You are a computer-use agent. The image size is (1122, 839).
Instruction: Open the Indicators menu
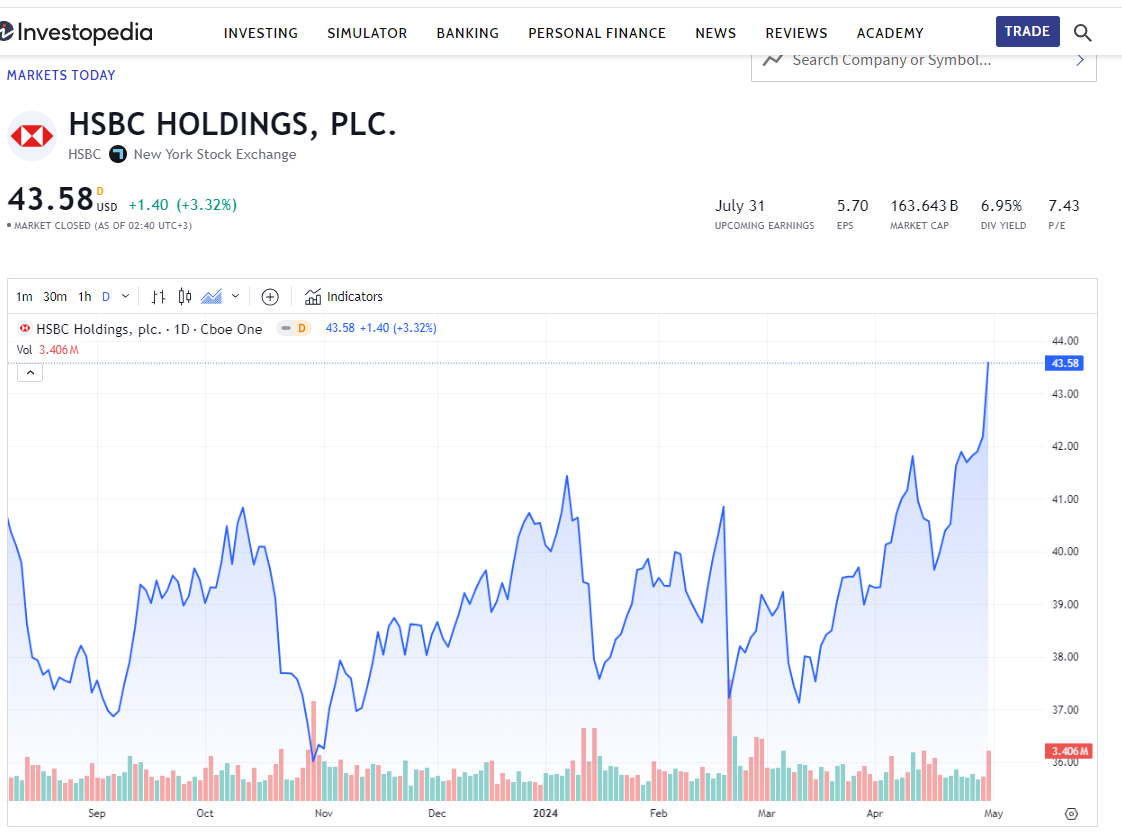tap(343, 297)
